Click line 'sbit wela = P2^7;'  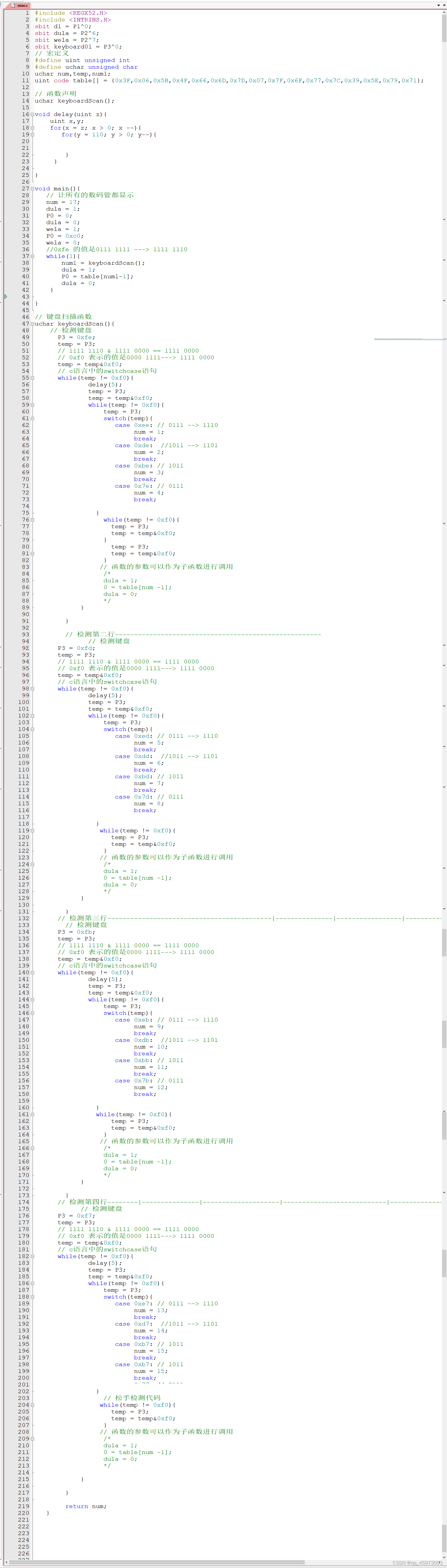click(x=67, y=40)
